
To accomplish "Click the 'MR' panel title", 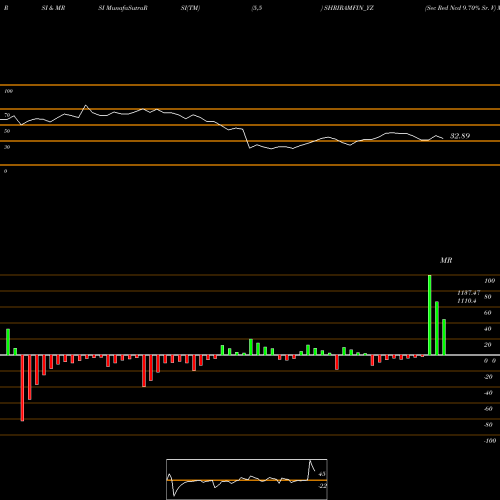I will [446, 260].
